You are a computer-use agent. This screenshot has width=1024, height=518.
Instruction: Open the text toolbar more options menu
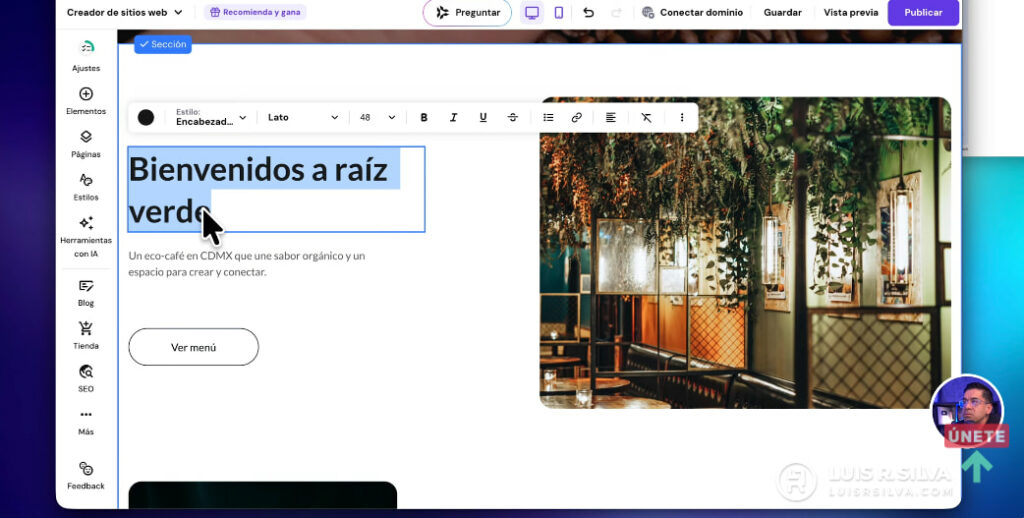tap(682, 118)
